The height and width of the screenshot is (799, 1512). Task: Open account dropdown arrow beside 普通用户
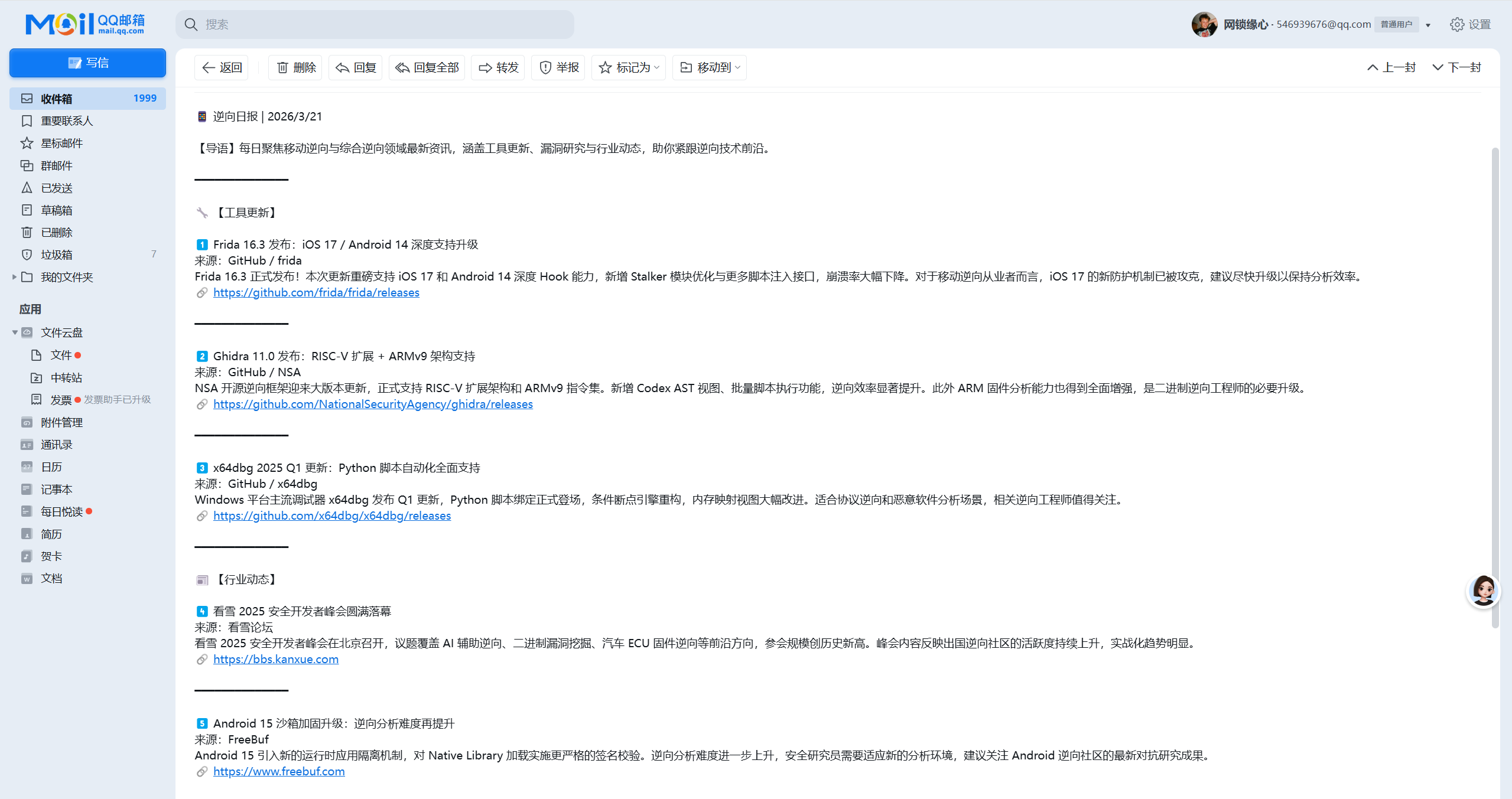[x=1428, y=25]
